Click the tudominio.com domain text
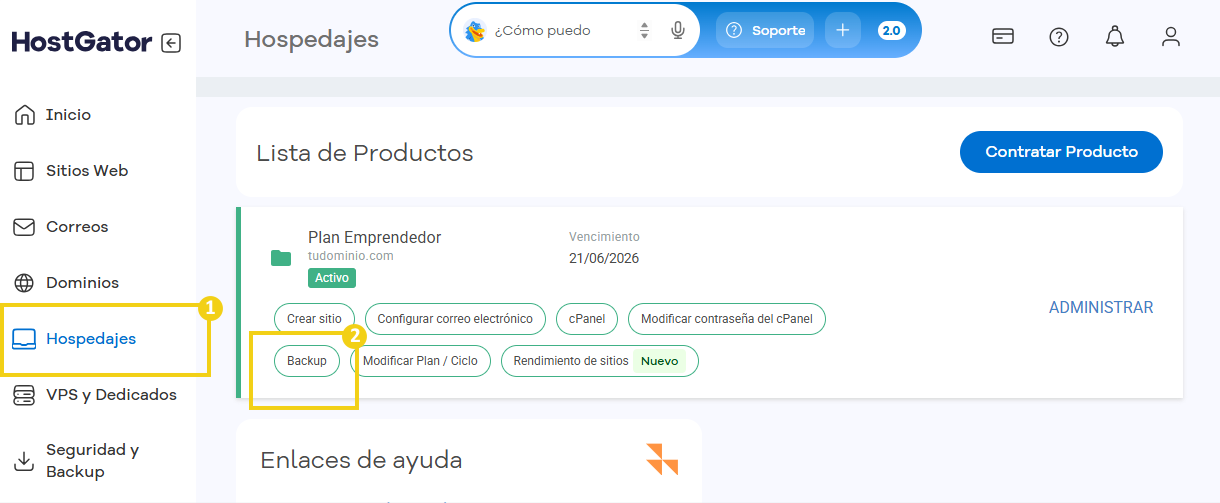This screenshot has width=1220, height=503. tap(351, 256)
